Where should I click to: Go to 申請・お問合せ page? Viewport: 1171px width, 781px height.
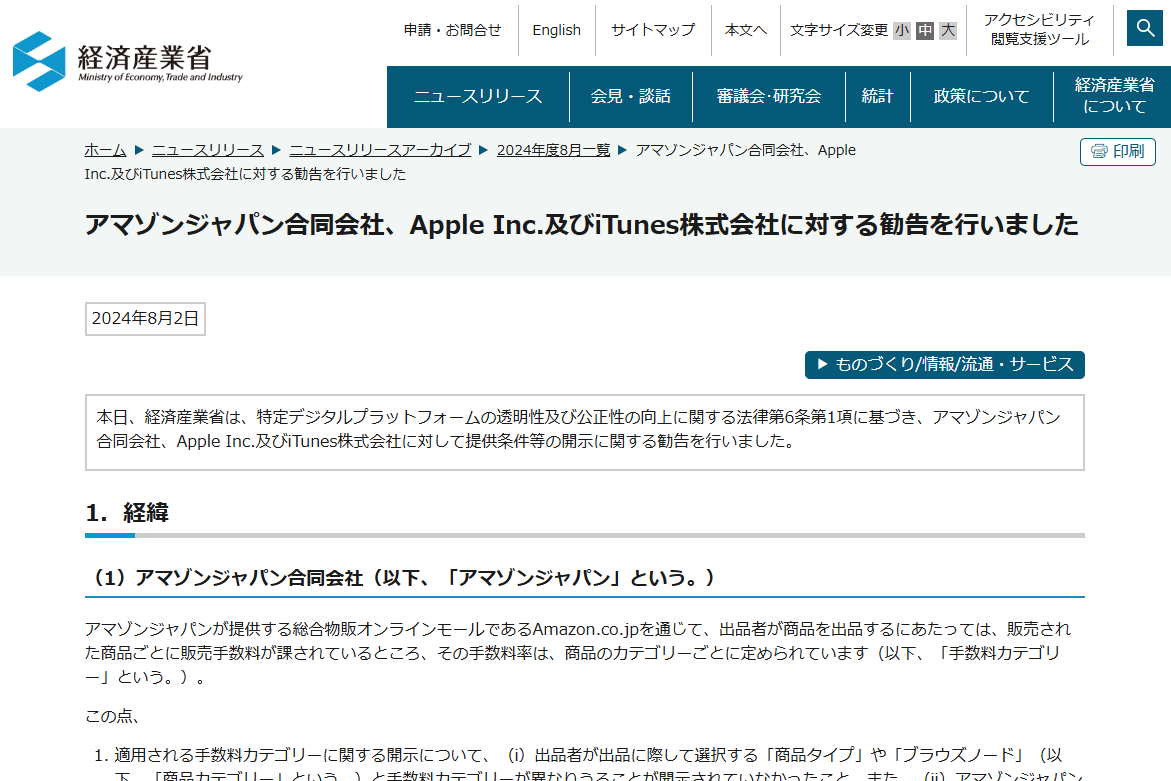(x=453, y=30)
